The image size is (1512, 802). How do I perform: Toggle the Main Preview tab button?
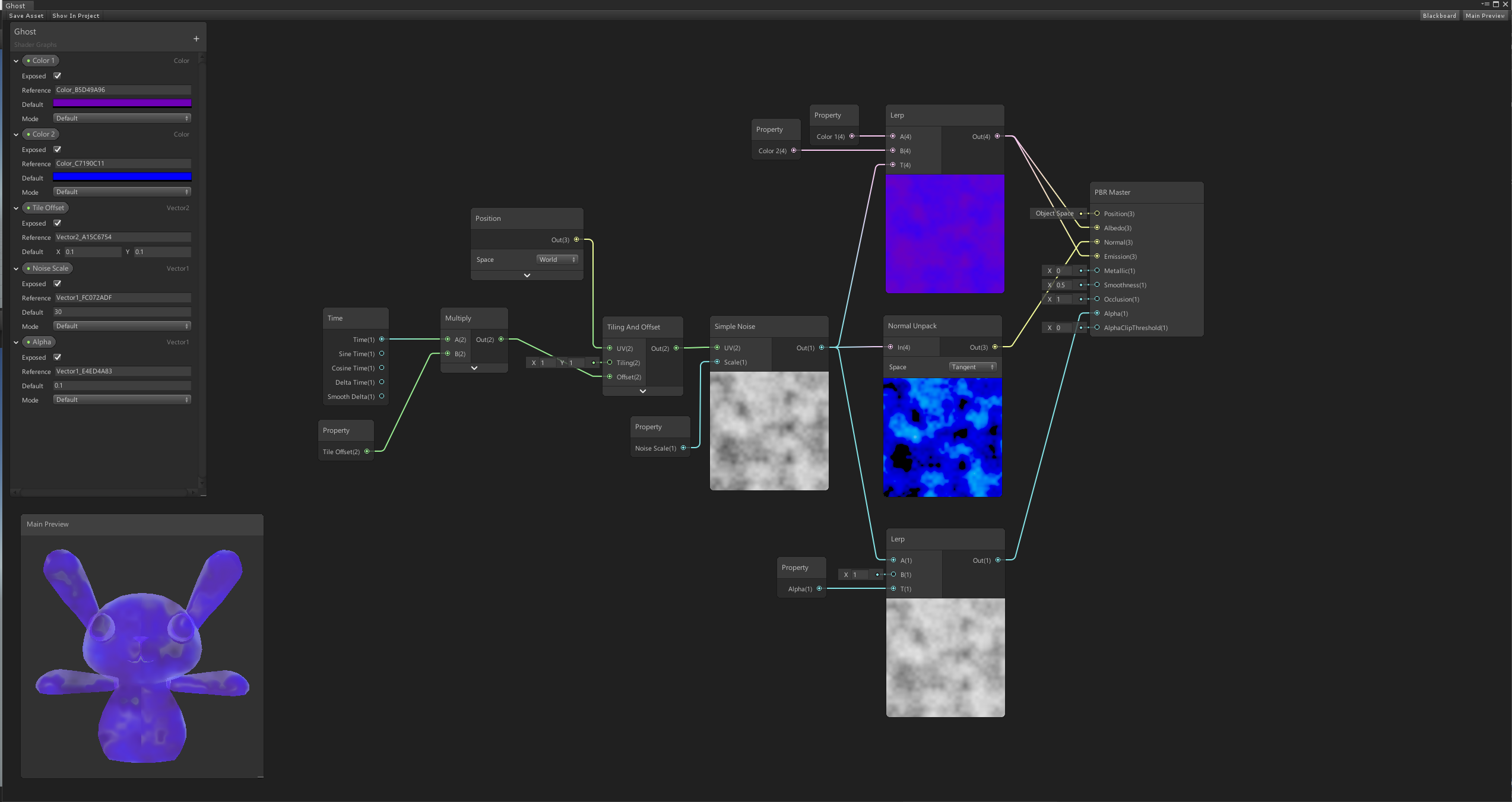pyautogui.click(x=1485, y=16)
